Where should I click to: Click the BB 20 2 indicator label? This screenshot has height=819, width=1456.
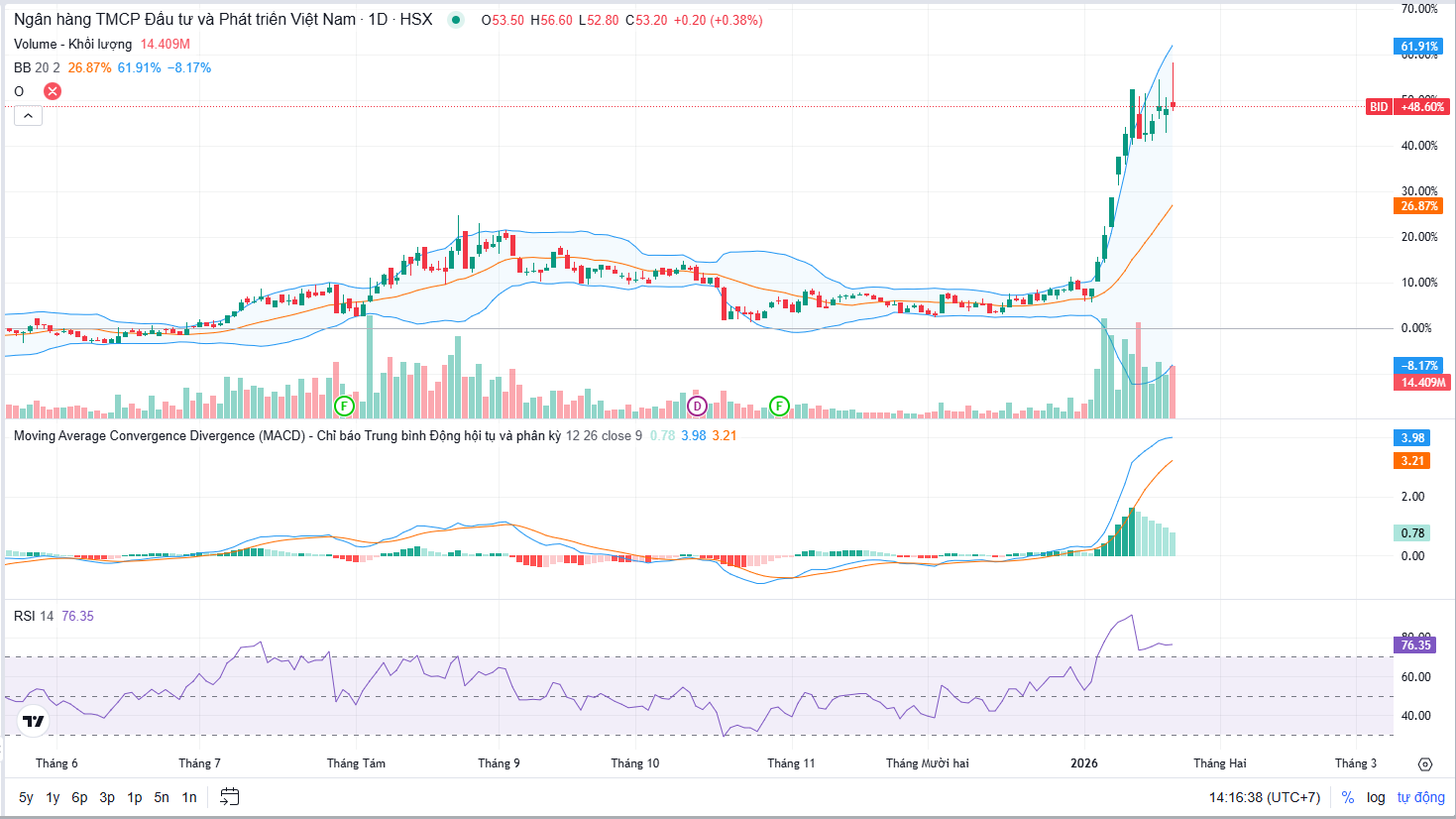[x=37, y=67]
